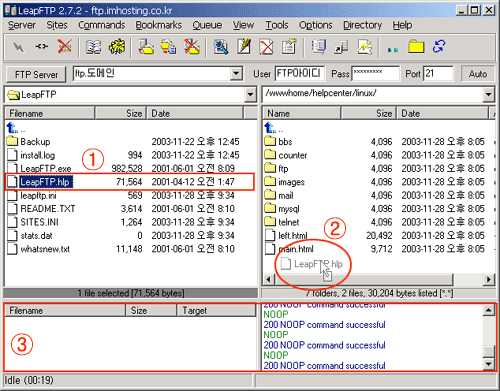Click the FTP Server button
500x391 pixels.
pos(36,74)
